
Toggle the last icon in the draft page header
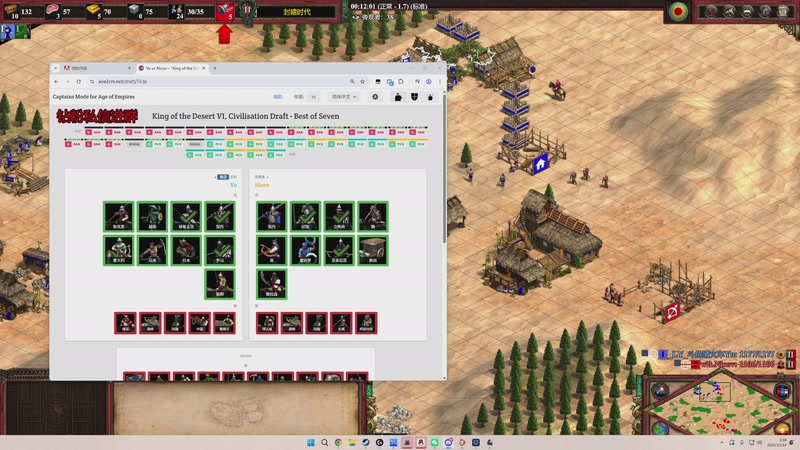click(430, 97)
